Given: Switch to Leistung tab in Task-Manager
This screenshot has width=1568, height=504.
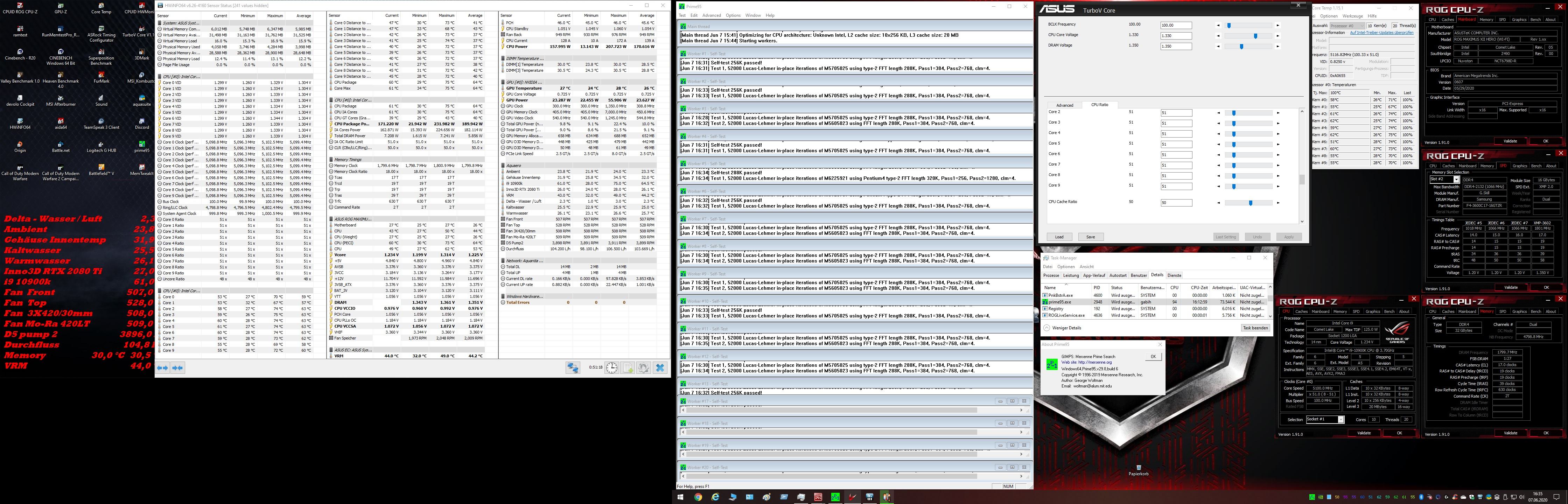Looking at the screenshot, I should (x=1071, y=275).
